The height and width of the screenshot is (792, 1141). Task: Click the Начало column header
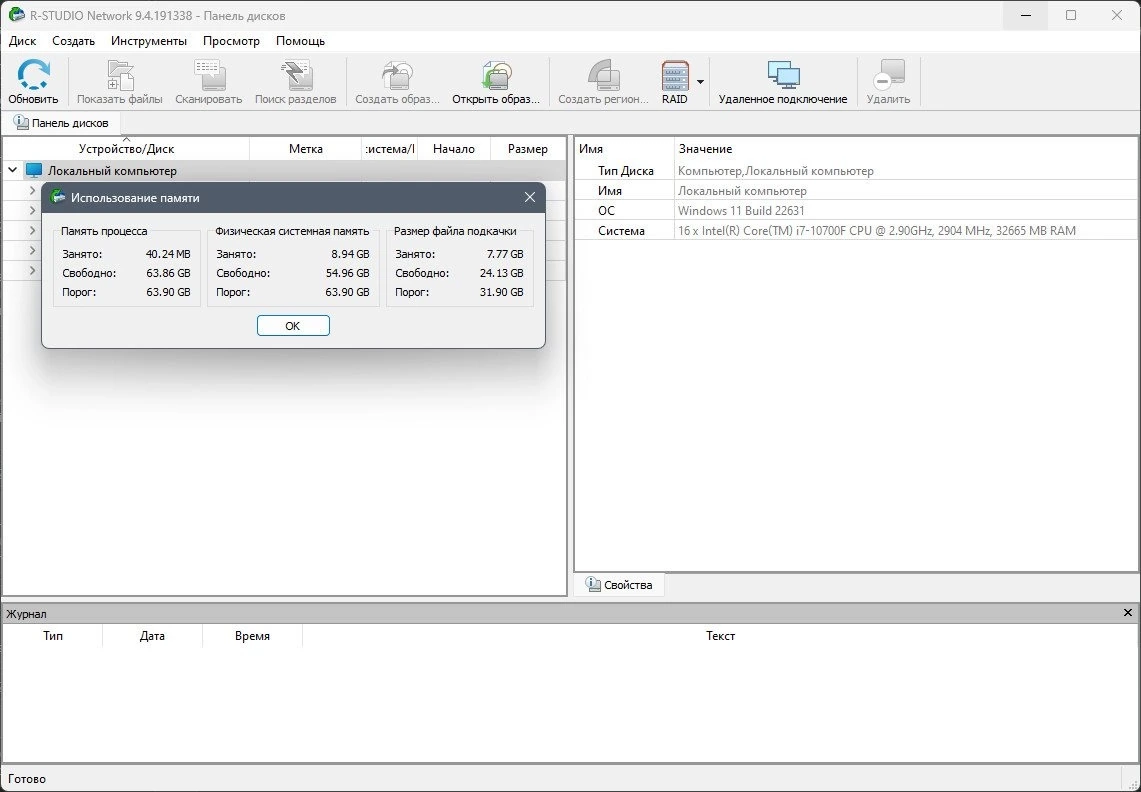click(x=453, y=148)
